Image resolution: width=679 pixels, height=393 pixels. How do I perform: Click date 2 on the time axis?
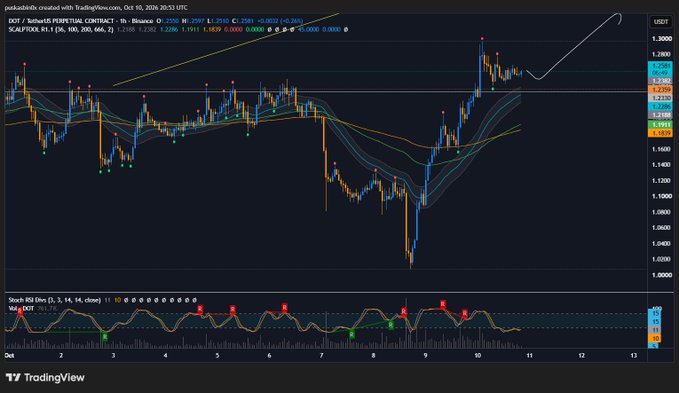point(61,355)
